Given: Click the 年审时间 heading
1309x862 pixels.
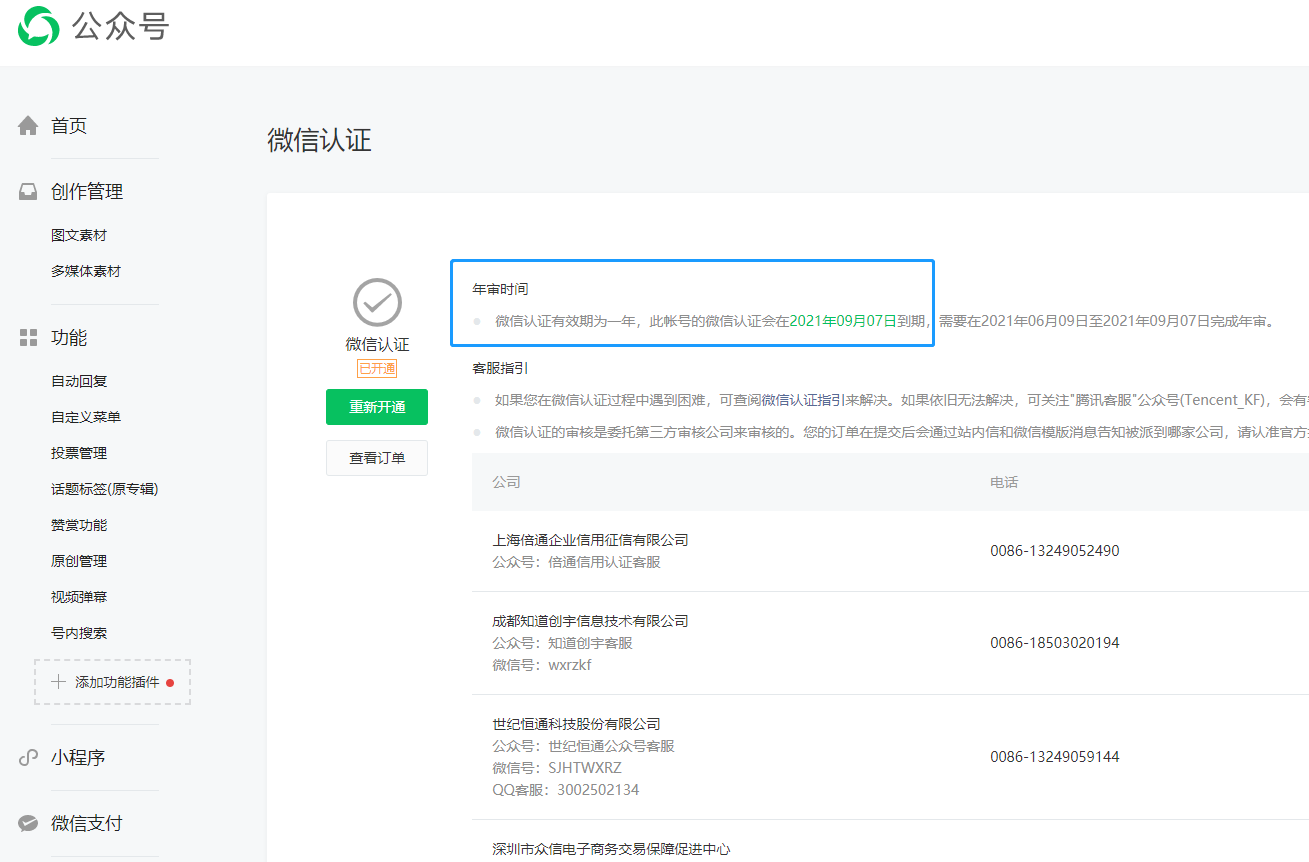Looking at the screenshot, I should pyautogui.click(x=500, y=289).
